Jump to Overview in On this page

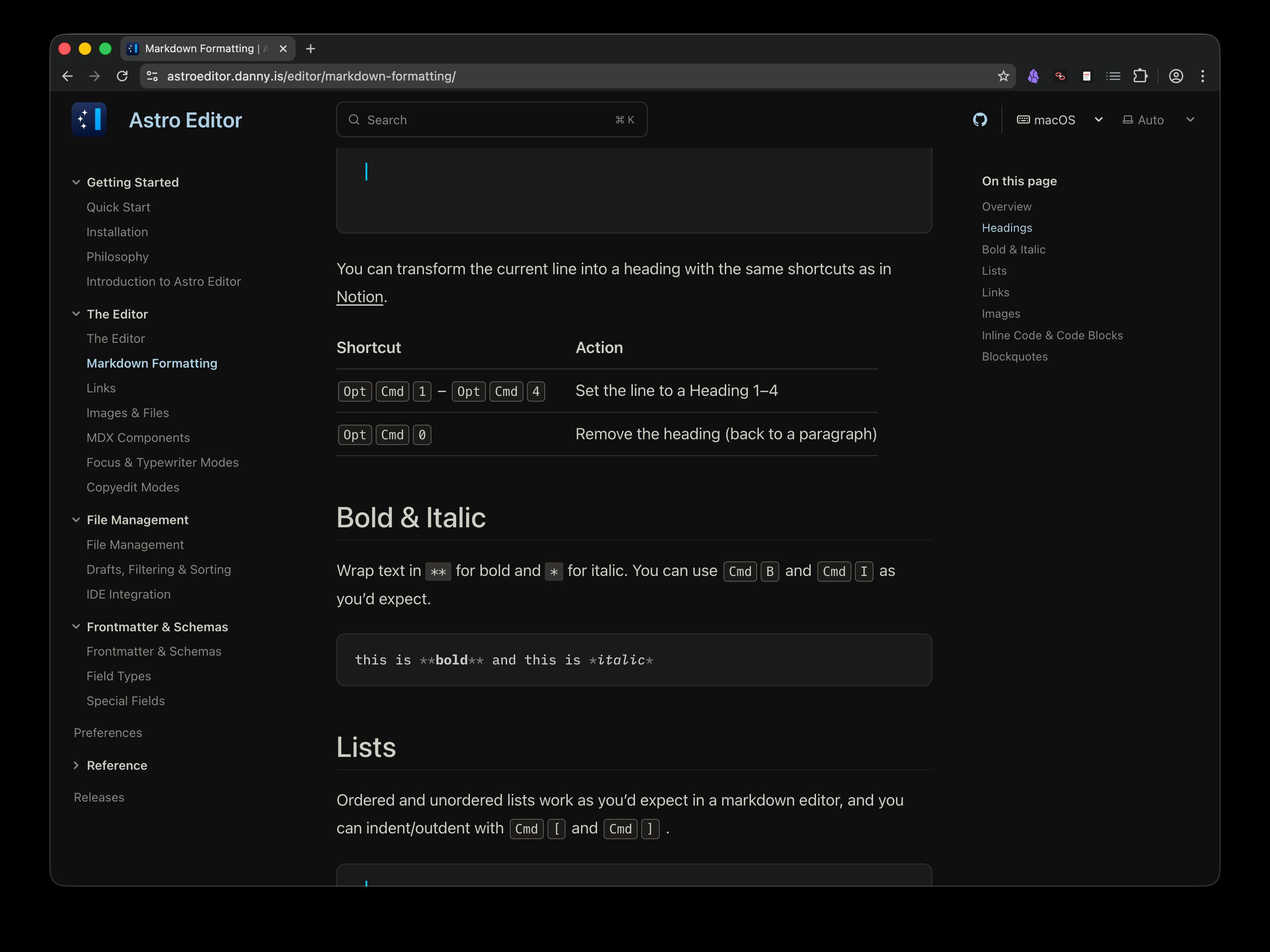click(1006, 206)
